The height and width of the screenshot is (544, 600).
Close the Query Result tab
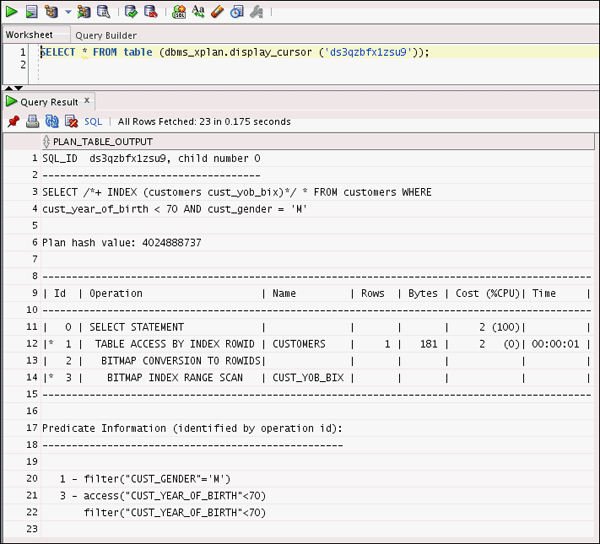point(87,101)
